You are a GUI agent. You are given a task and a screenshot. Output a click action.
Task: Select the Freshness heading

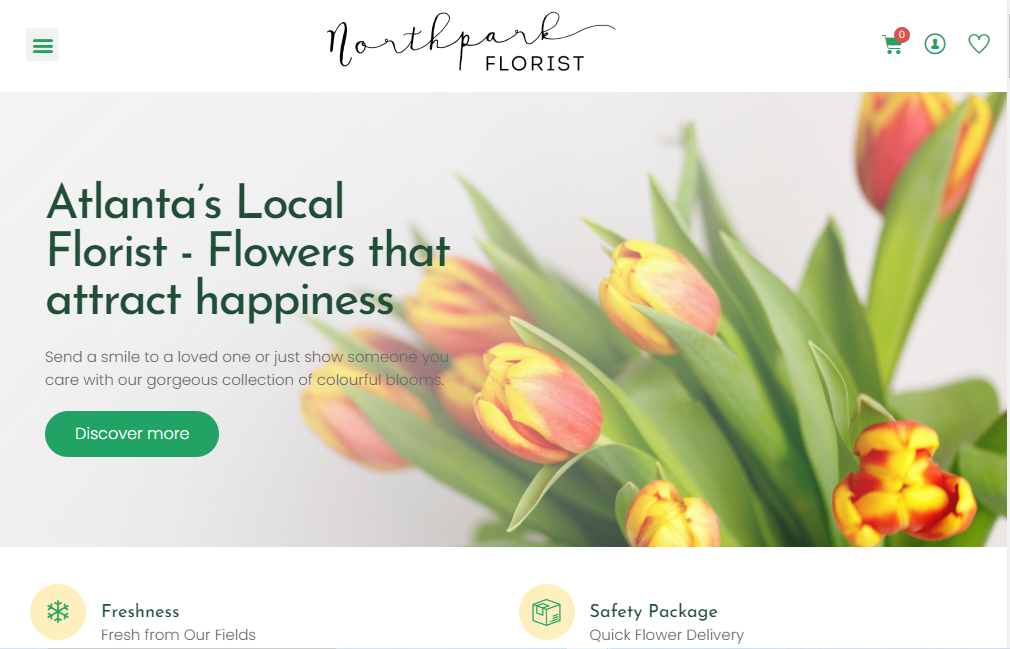tap(140, 611)
